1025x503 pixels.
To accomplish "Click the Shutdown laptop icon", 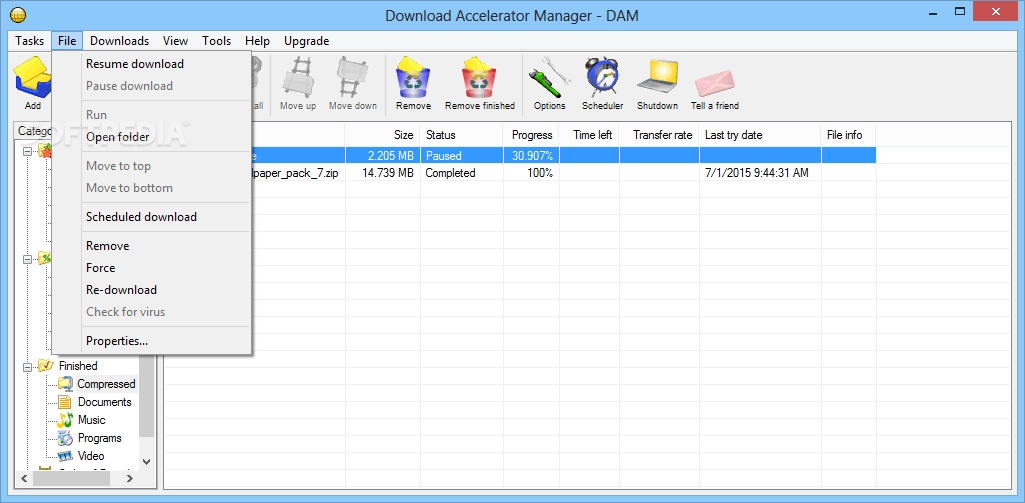I will 657,77.
